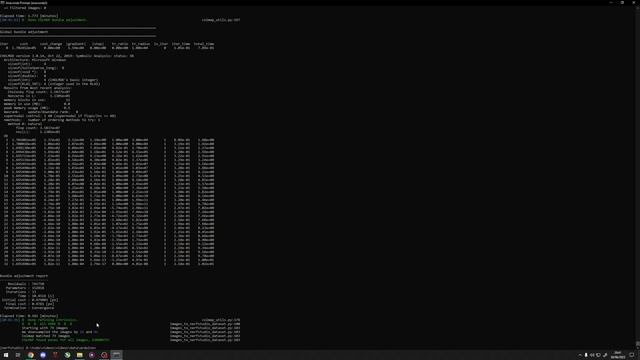Click the 'cost_change' column header
Viewport: 640px width, 360px height.
click(51, 44)
